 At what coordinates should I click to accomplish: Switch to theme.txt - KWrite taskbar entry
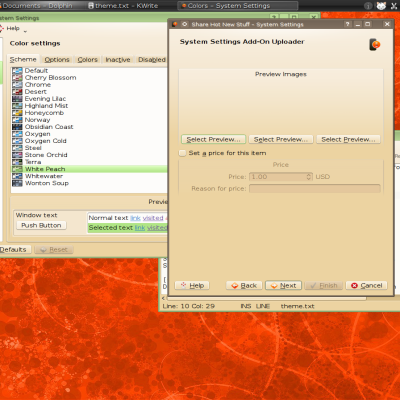click(x=123, y=6)
